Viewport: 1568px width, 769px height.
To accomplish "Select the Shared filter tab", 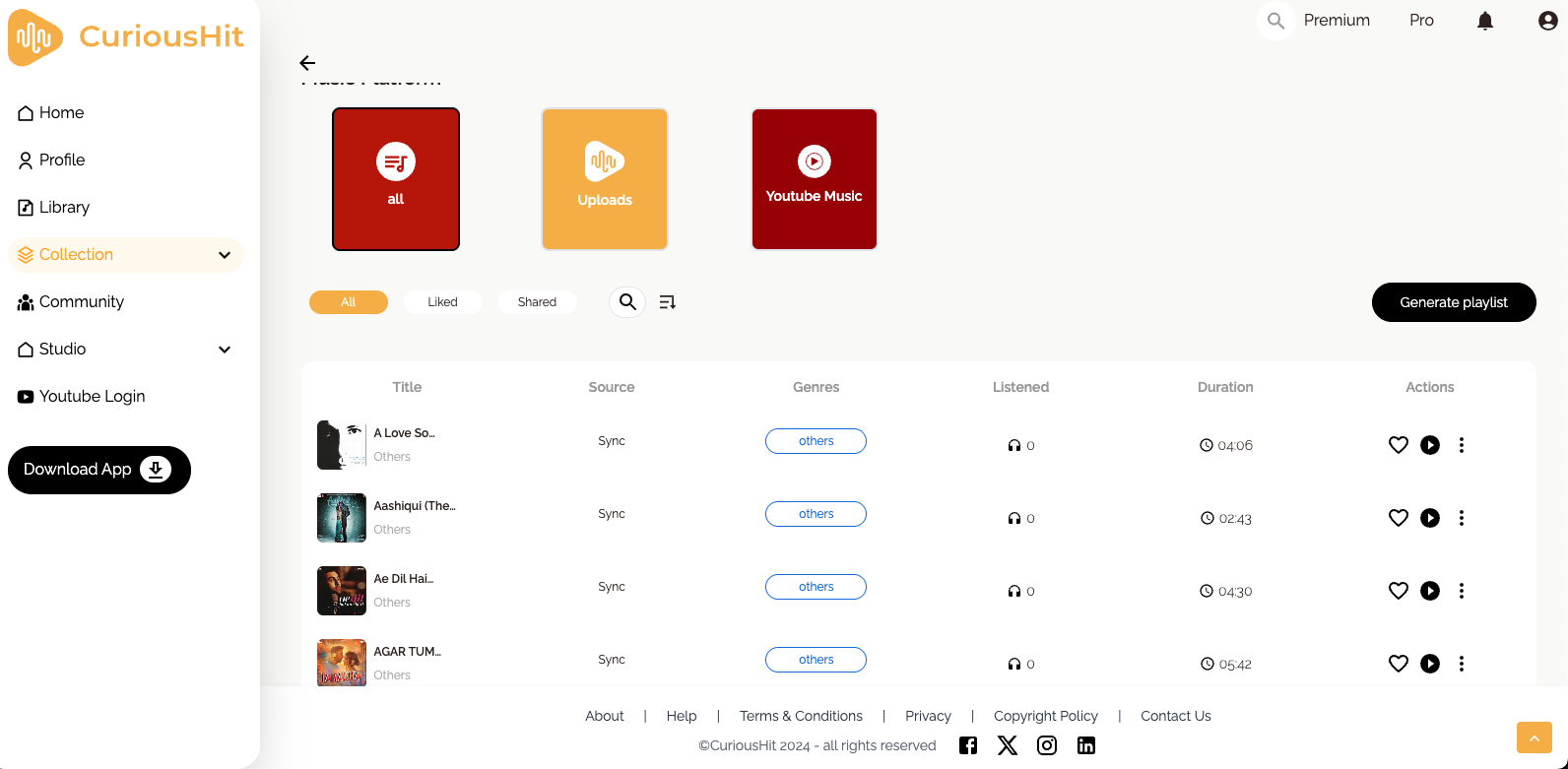I will [x=537, y=302].
